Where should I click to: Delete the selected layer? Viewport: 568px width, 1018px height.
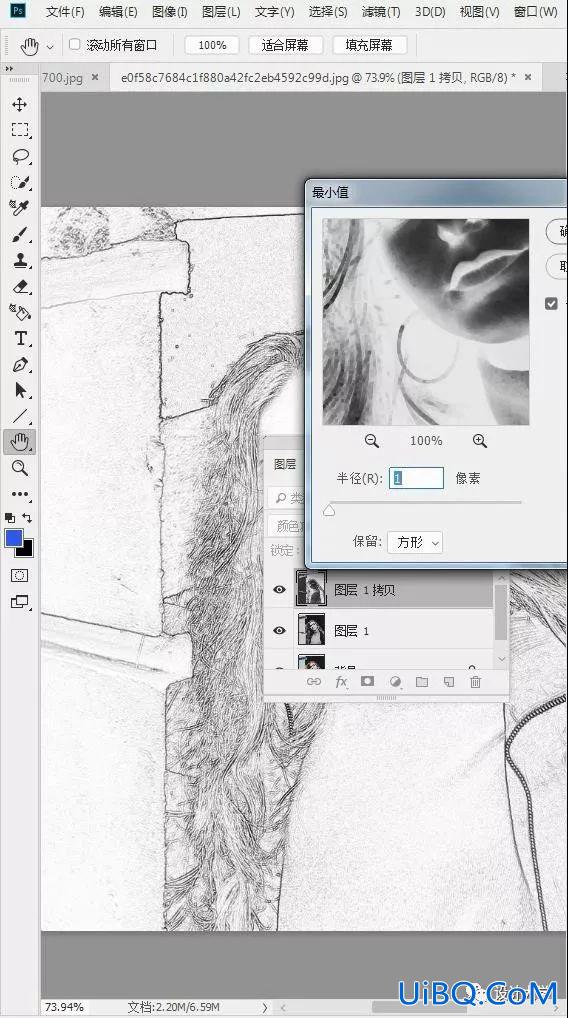(x=476, y=682)
